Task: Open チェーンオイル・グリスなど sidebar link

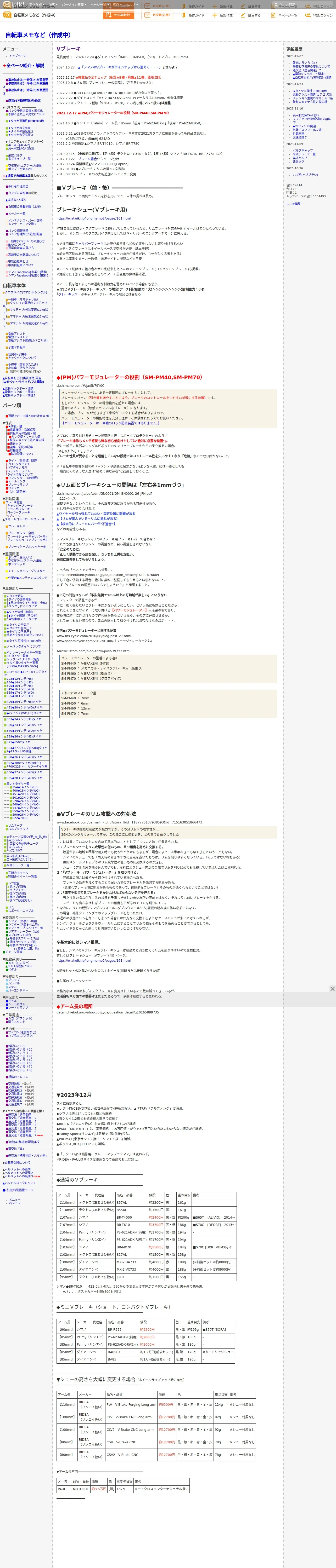Action: [x=26, y=571]
